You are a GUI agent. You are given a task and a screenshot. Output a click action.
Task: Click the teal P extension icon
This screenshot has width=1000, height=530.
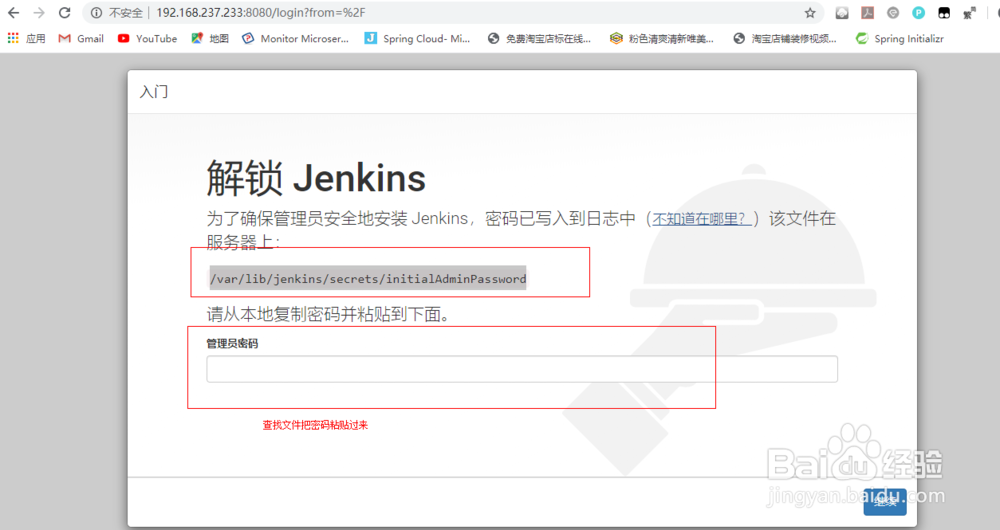point(918,13)
